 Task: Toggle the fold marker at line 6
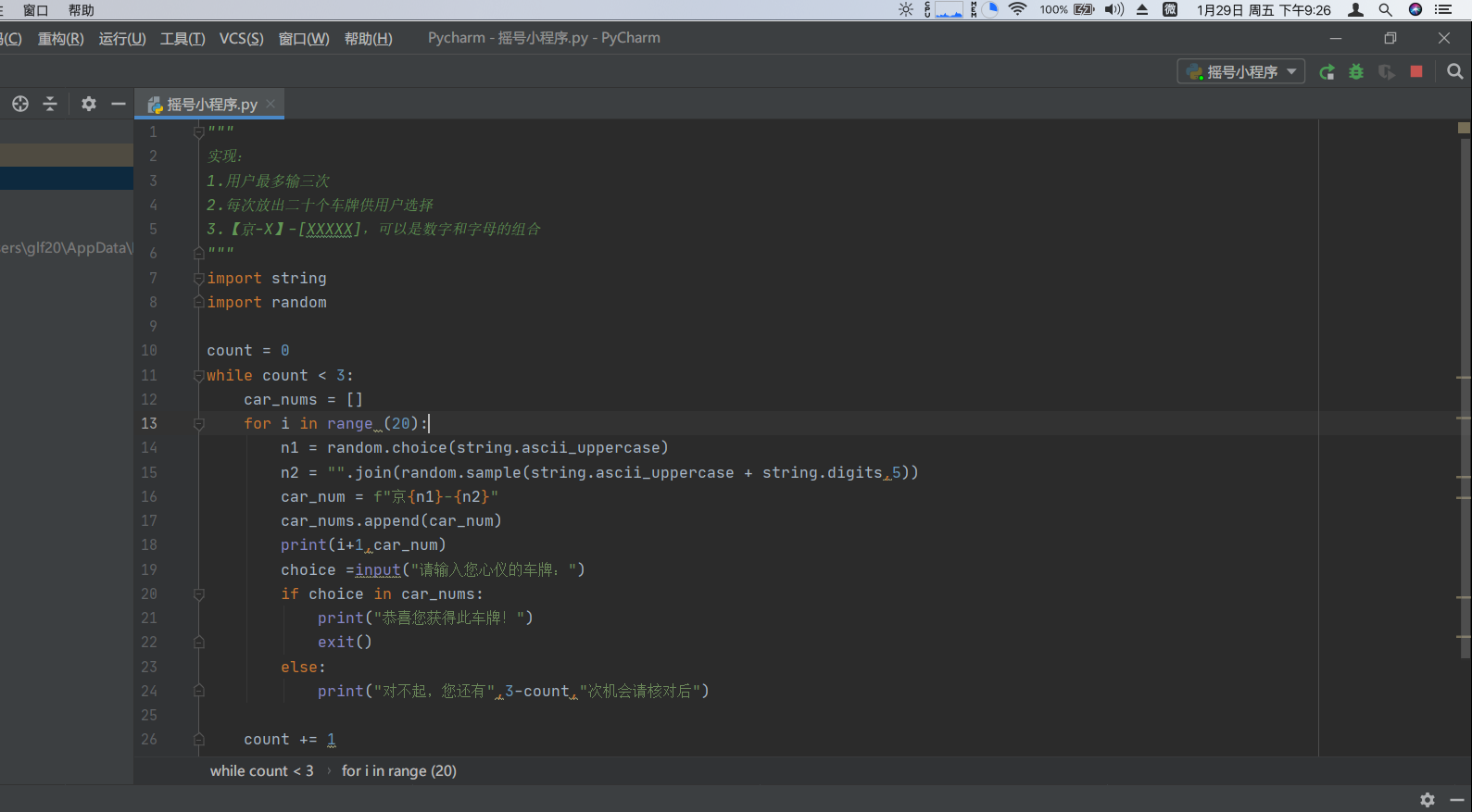coord(198,253)
